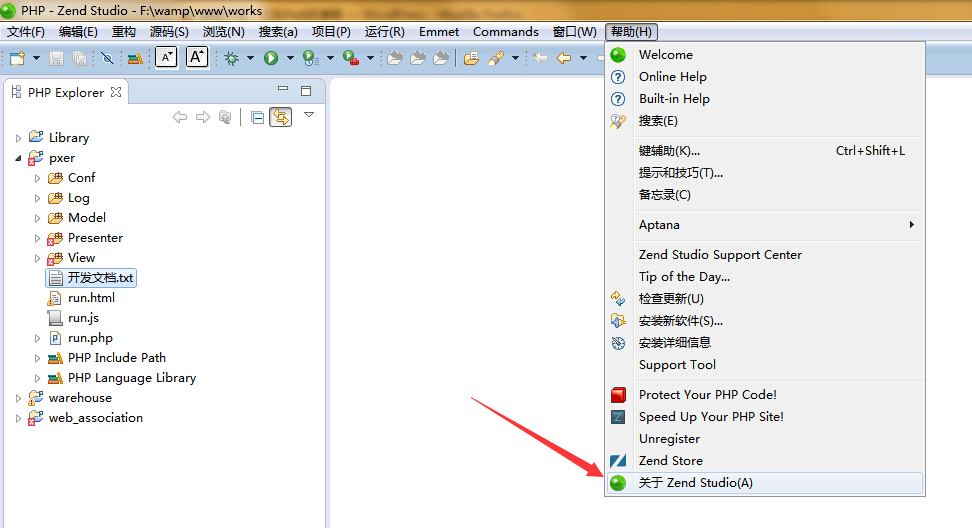Choose 检查更新(U) from Help menu
The height and width of the screenshot is (528, 972).
pyautogui.click(x=671, y=299)
